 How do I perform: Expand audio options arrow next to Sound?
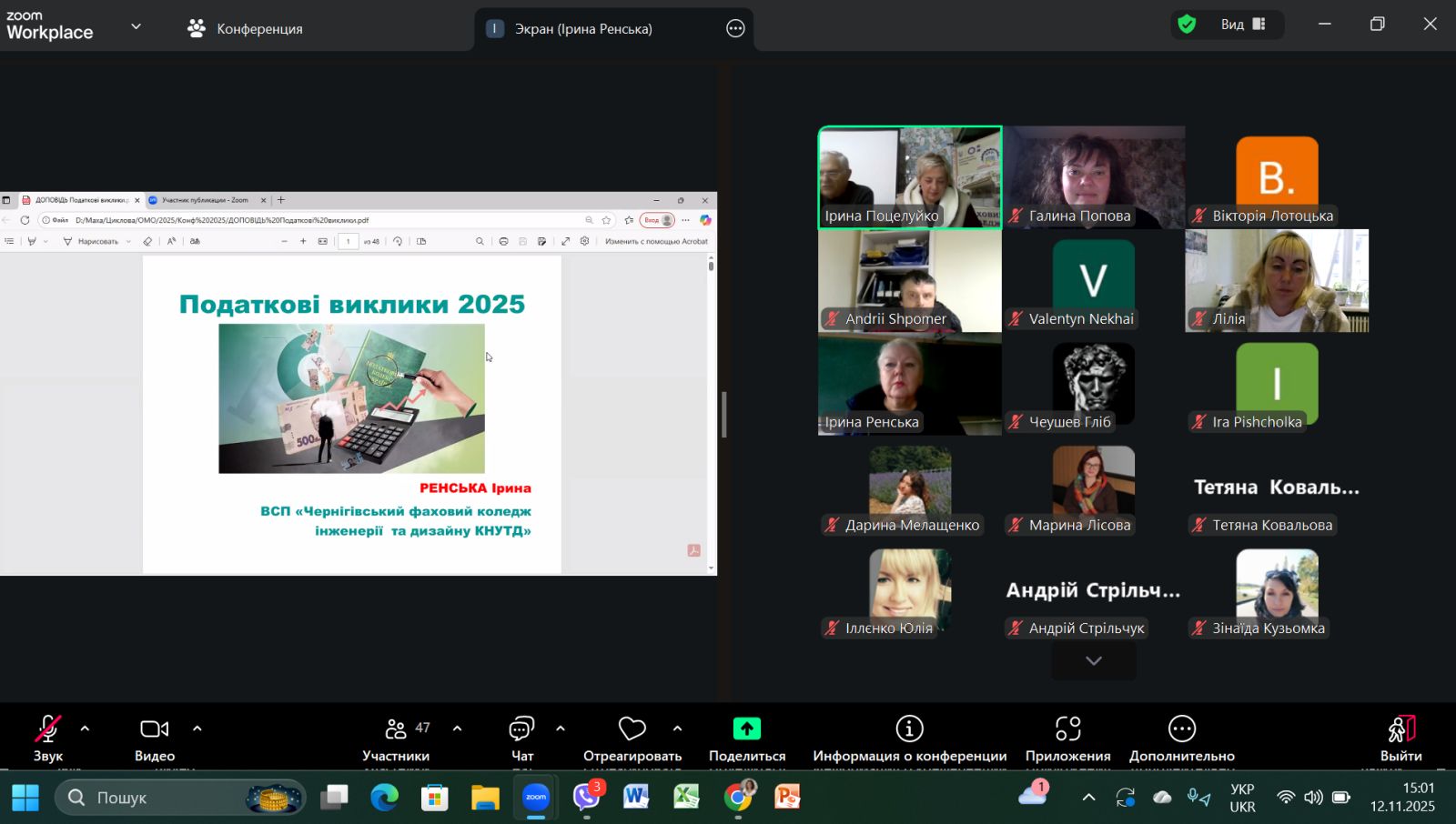pos(85,729)
